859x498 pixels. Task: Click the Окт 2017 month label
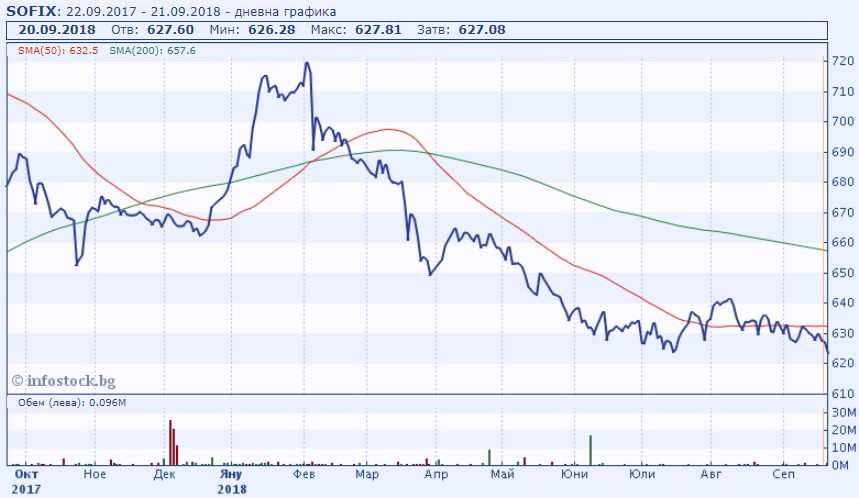pos(26,481)
